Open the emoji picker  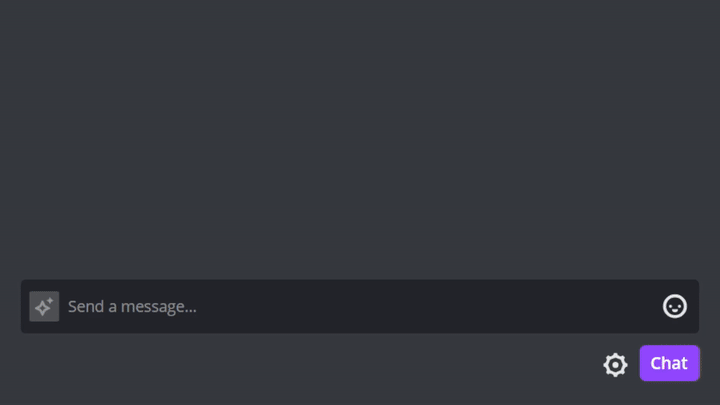[x=675, y=306]
